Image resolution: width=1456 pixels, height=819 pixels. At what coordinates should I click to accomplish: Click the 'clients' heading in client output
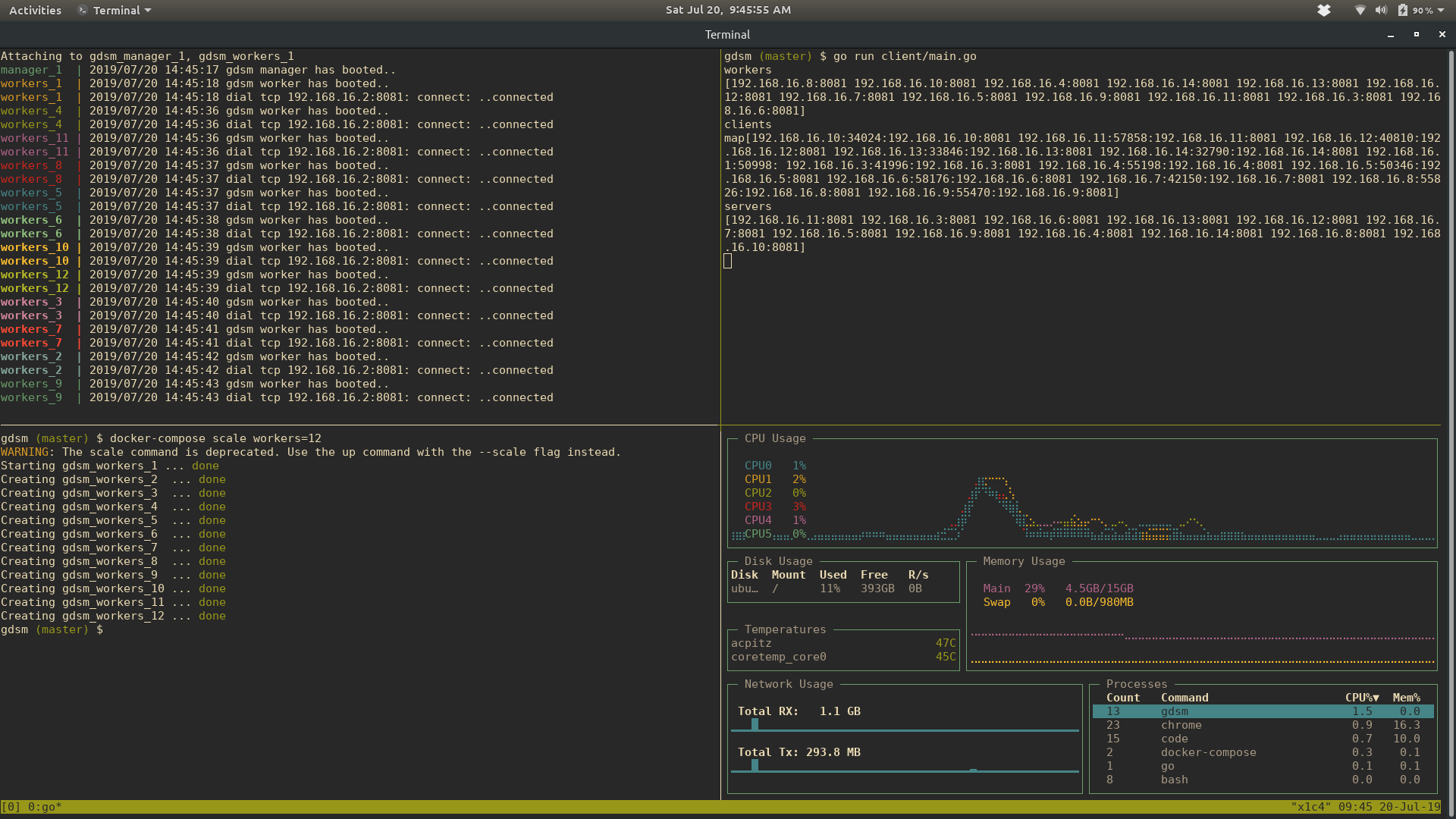coord(748,124)
